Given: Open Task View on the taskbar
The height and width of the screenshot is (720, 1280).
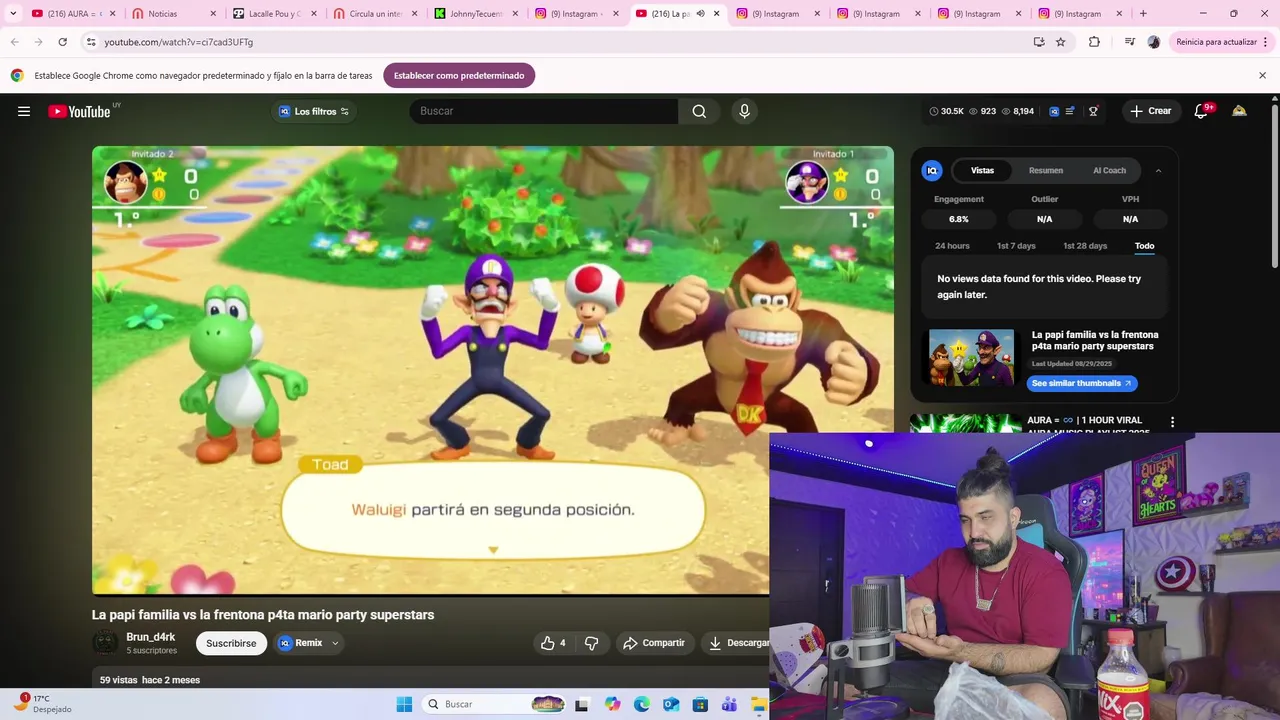Looking at the screenshot, I should pyautogui.click(x=582, y=704).
